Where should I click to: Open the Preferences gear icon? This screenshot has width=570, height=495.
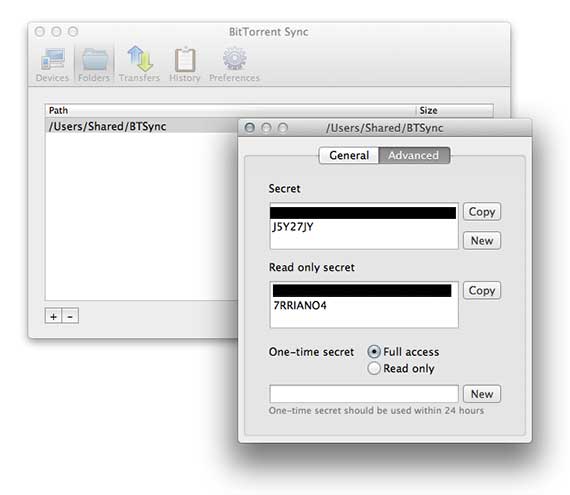(234, 64)
